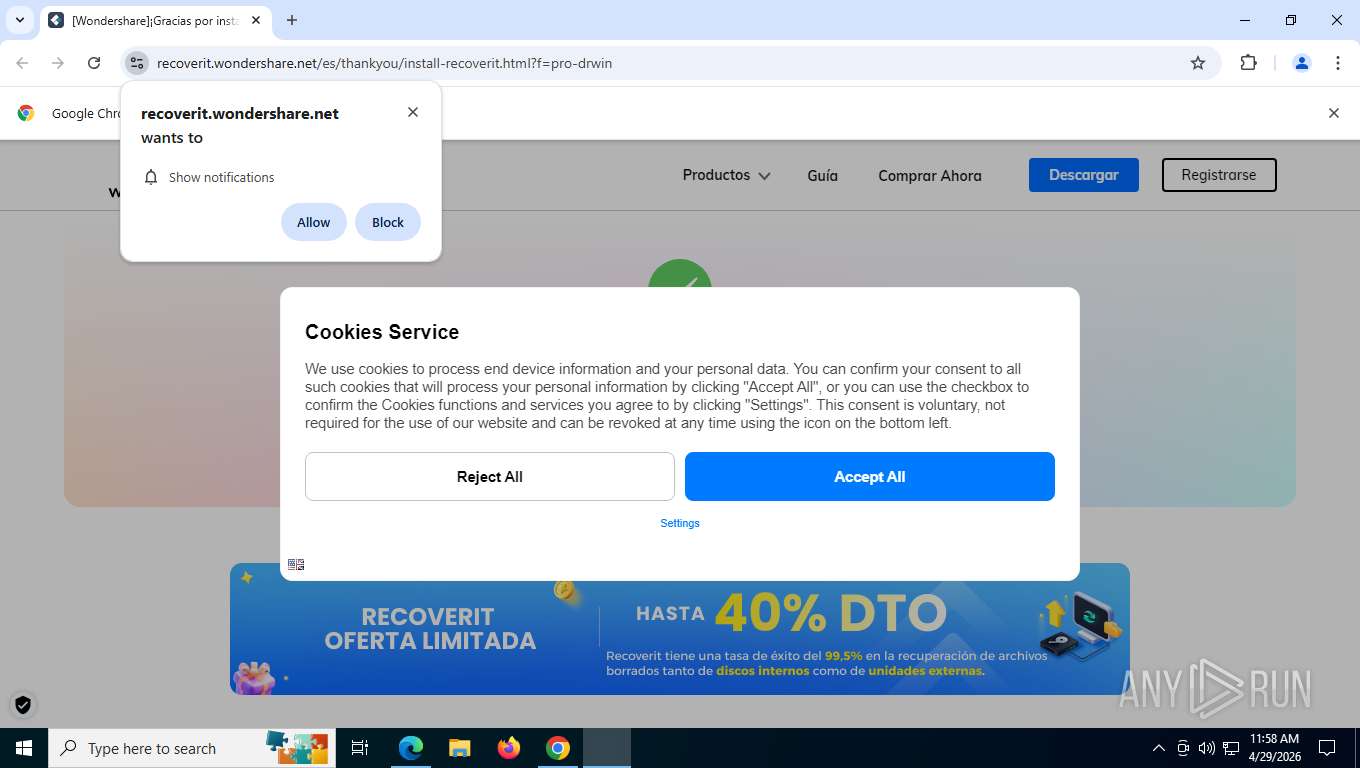Click the small language flag icon in cookie dialog
The height and width of the screenshot is (768, 1360).
(x=296, y=564)
